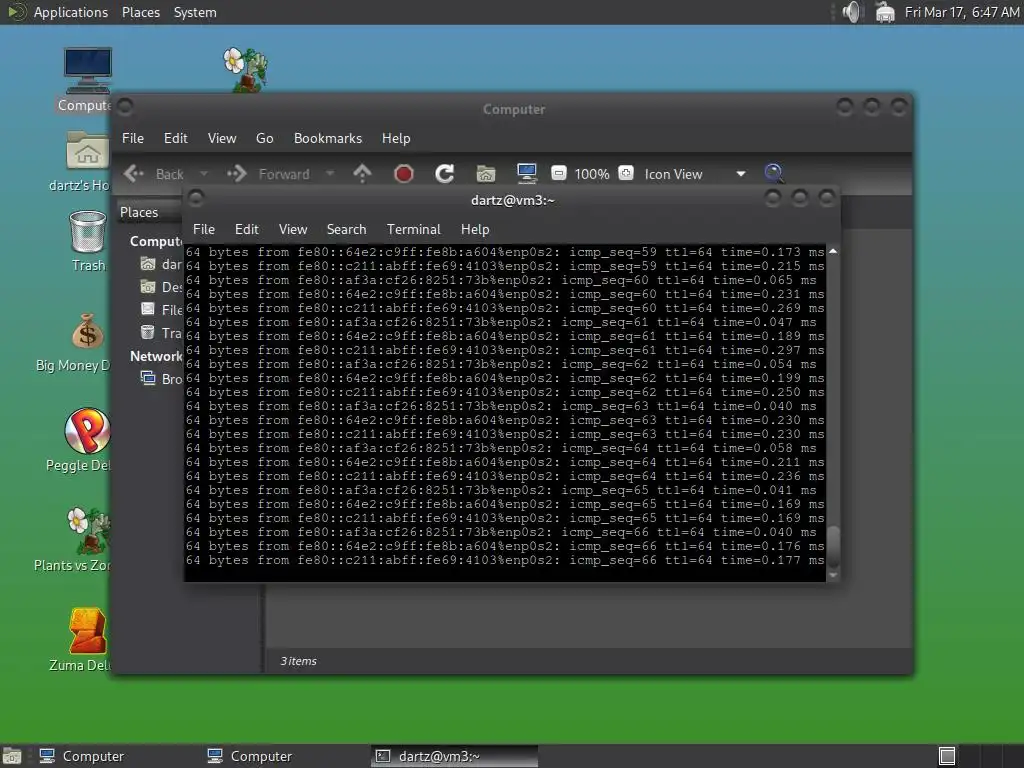
Task: Open Bookmarks menu in Computer window
Action: [x=328, y=138]
